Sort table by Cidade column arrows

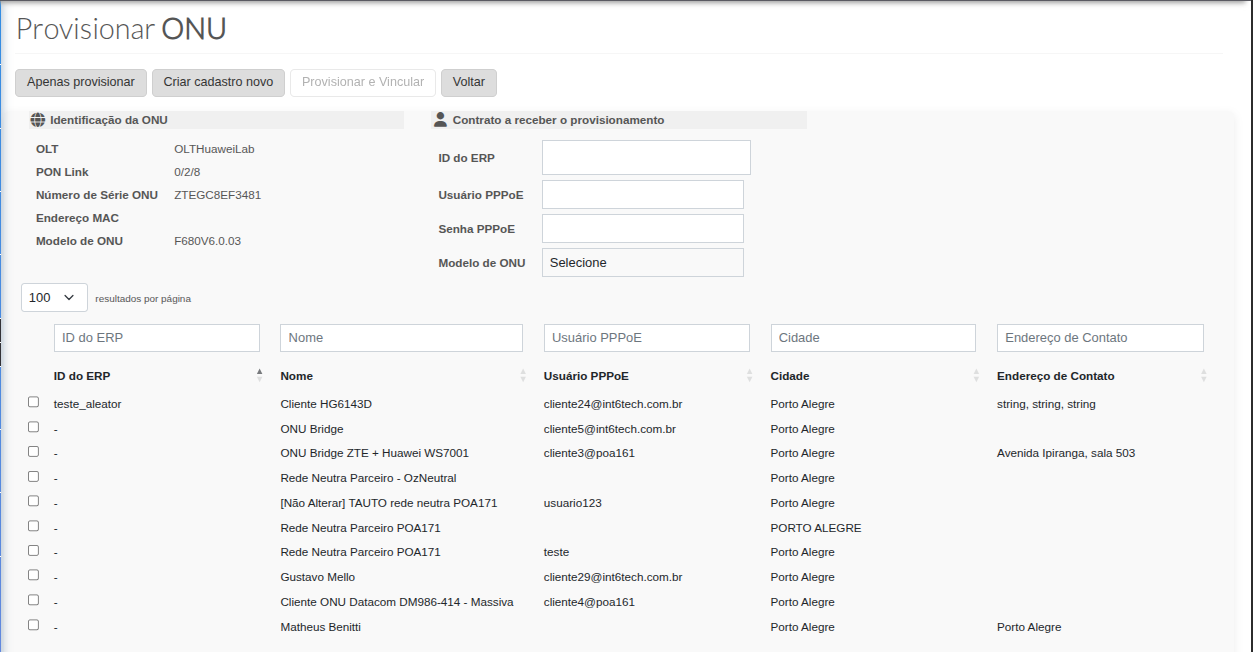pos(976,375)
